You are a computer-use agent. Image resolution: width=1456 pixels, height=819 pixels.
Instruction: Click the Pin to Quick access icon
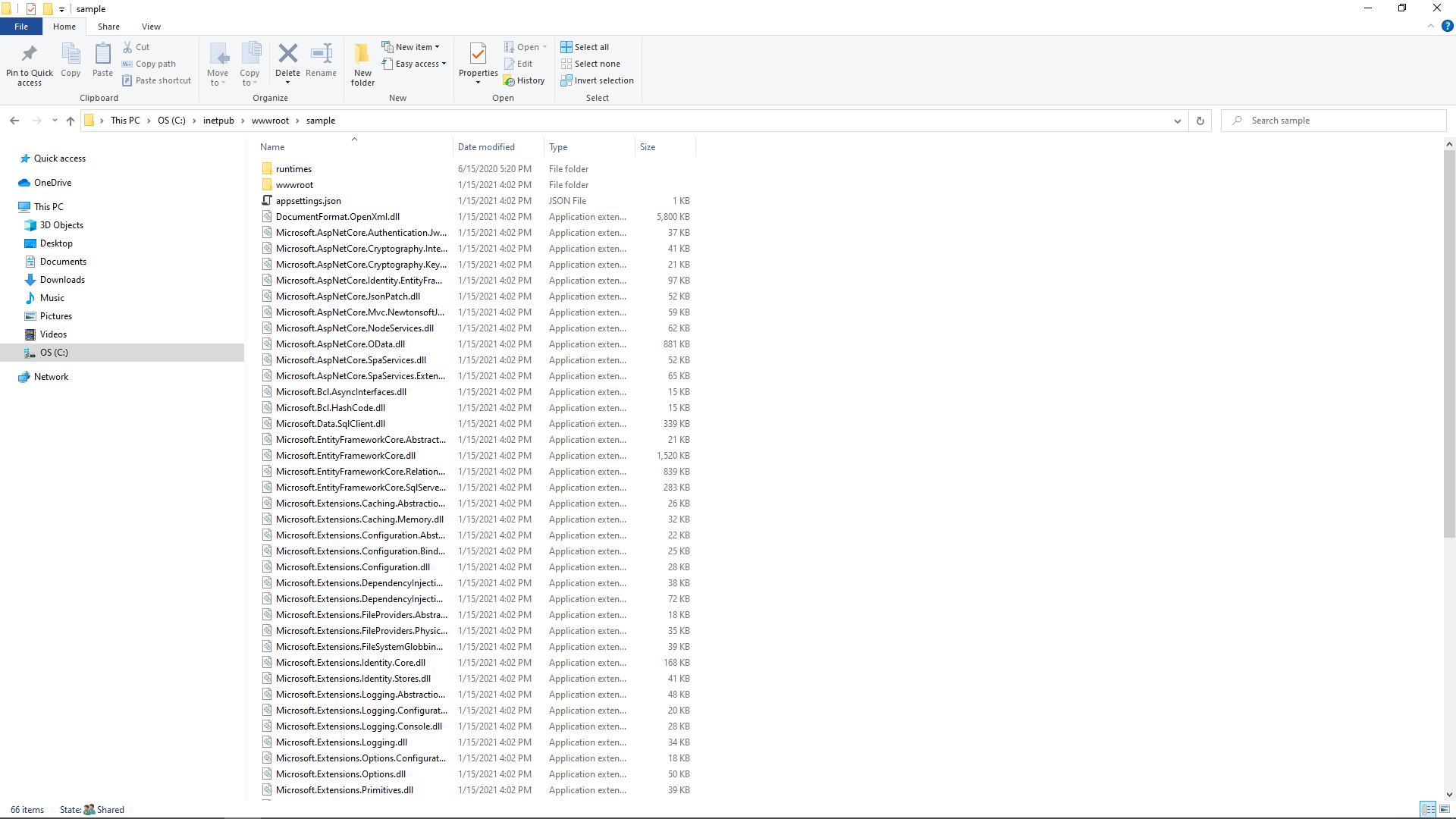(30, 54)
